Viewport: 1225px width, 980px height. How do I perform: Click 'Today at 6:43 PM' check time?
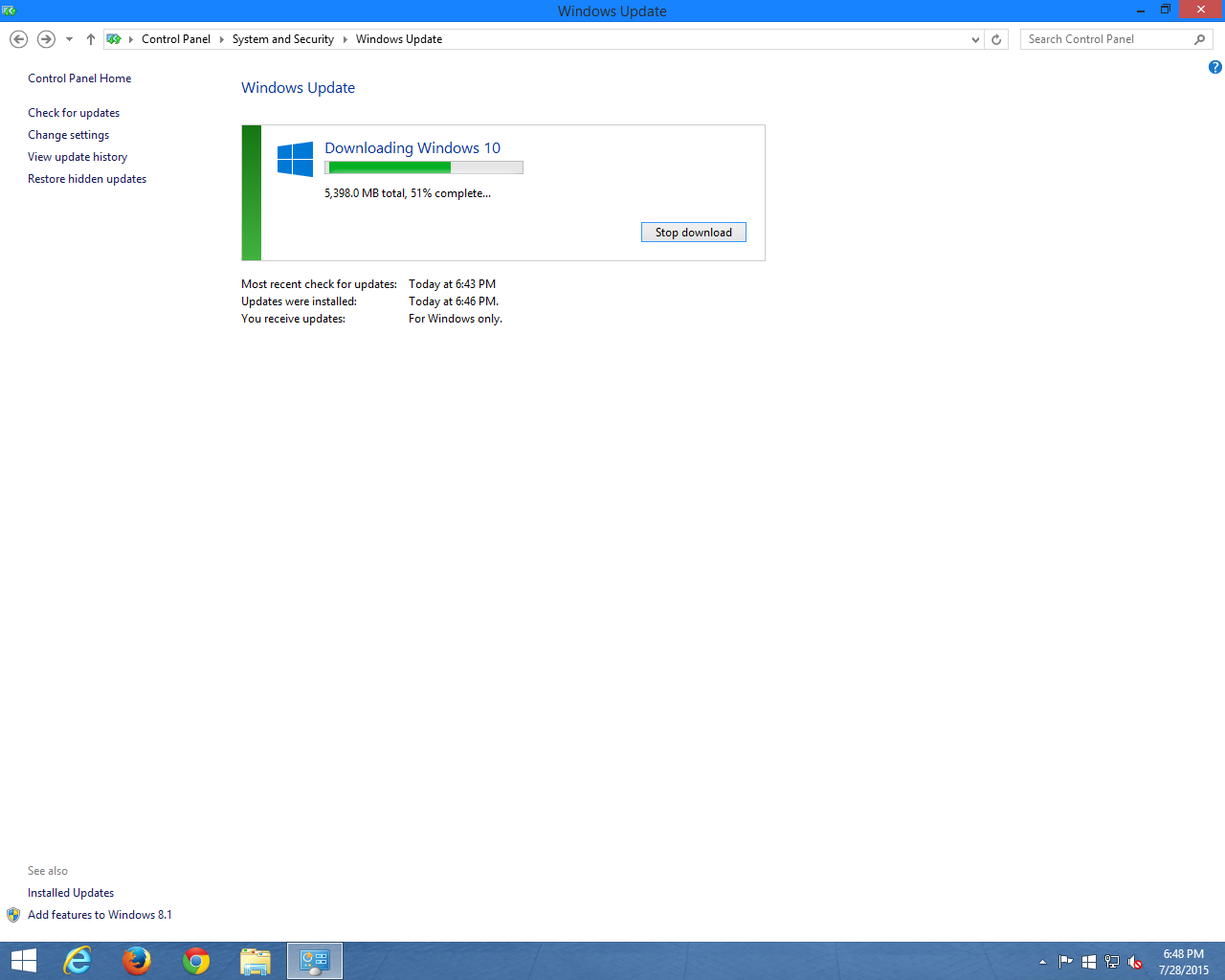click(452, 284)
